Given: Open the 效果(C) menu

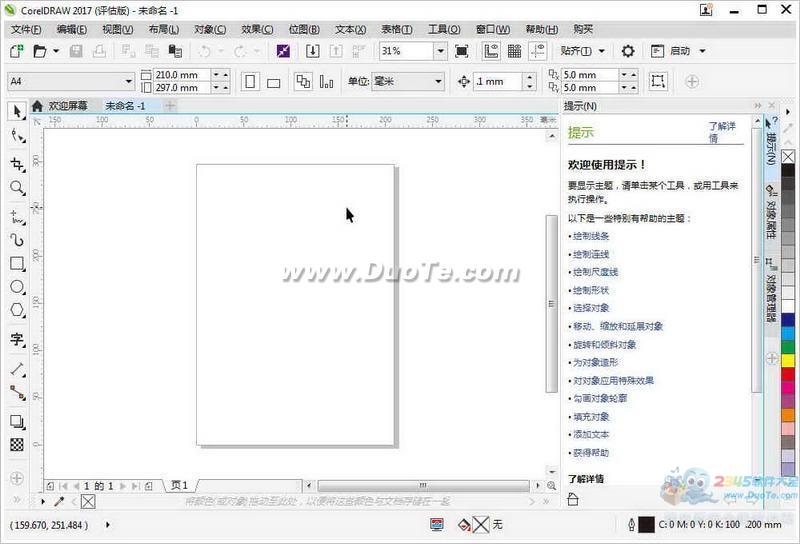Looking at the screenshot, I should point(257,30).
